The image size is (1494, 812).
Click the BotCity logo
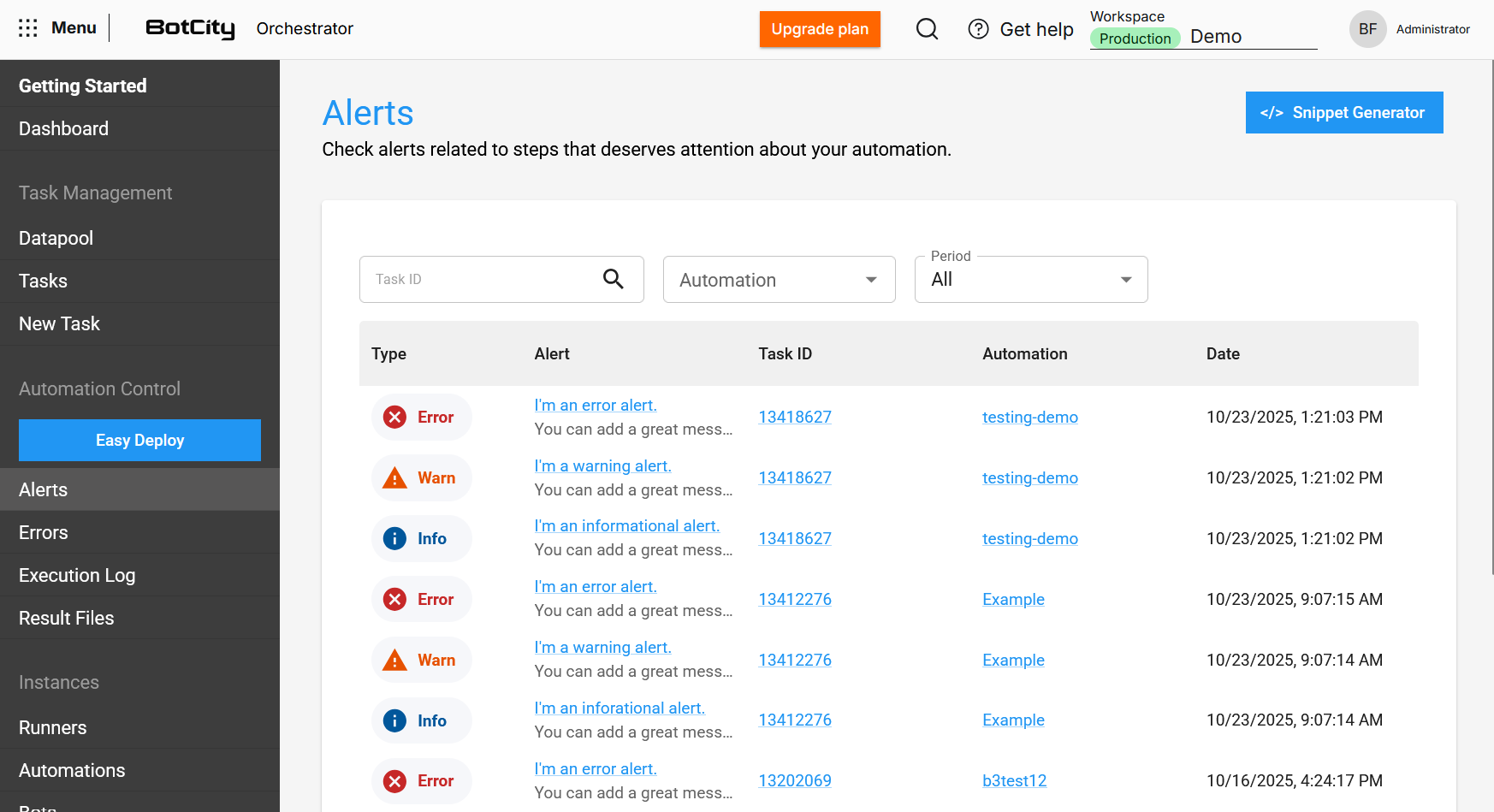pos(190,27)
